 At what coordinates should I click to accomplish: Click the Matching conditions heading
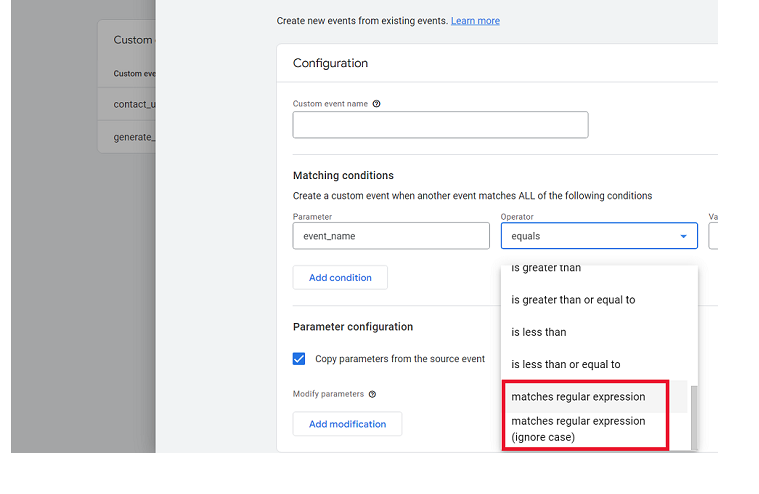(343, 176)
